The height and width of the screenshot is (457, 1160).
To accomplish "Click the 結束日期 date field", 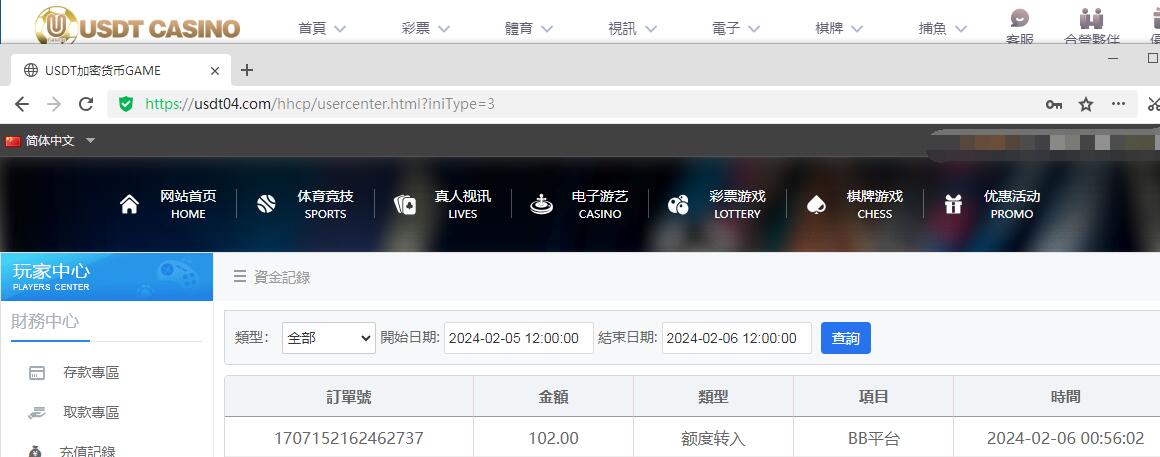I will coord(737,338).
